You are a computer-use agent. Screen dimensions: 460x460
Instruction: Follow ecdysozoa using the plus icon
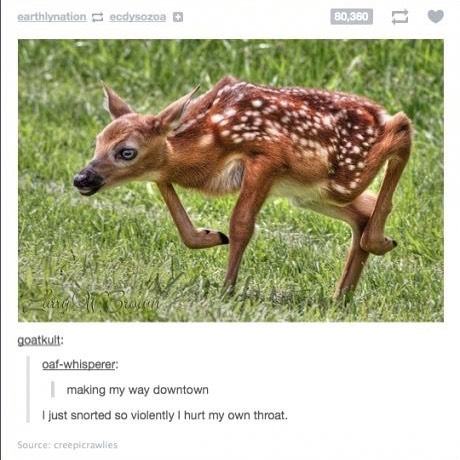tap(178, 17)
